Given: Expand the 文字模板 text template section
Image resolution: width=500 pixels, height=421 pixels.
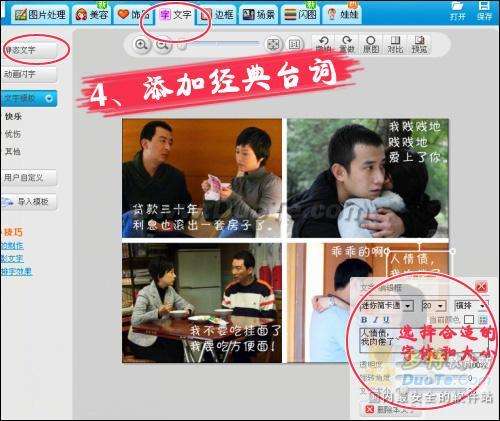Looking at the screenshot, I should tap(29, 98).
